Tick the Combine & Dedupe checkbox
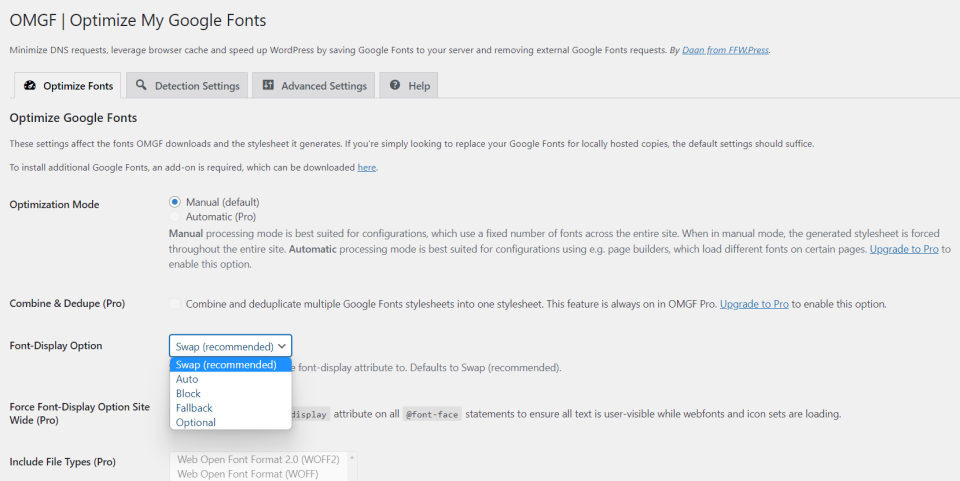Screen dimensions: 960x481 point(175,304)
